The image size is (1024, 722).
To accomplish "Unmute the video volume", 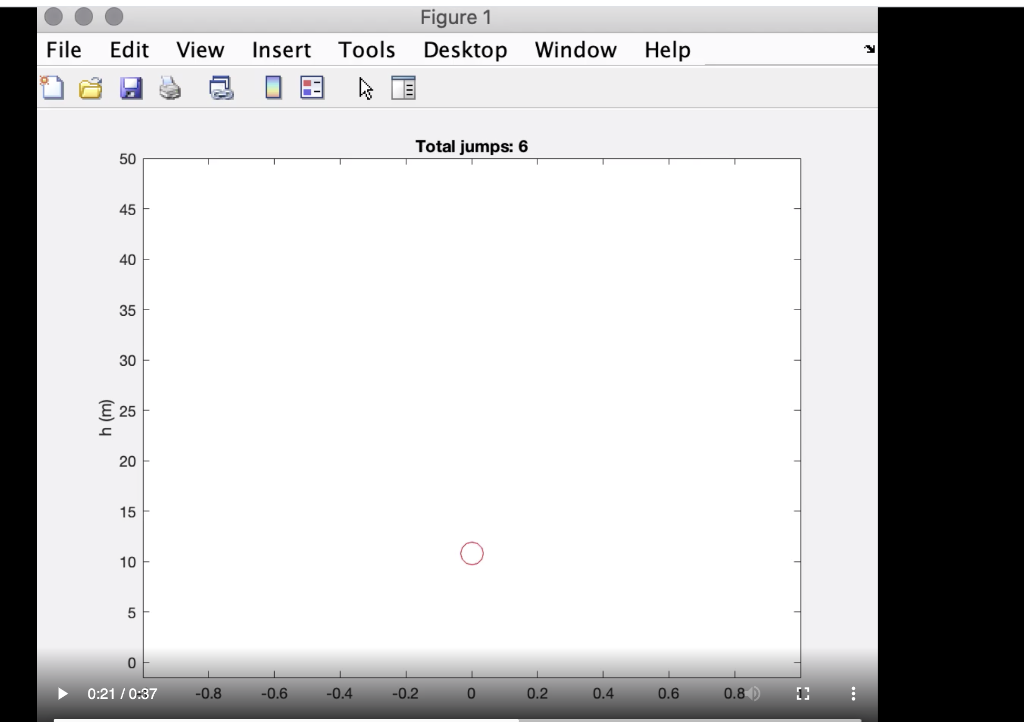I will point(753,693).
